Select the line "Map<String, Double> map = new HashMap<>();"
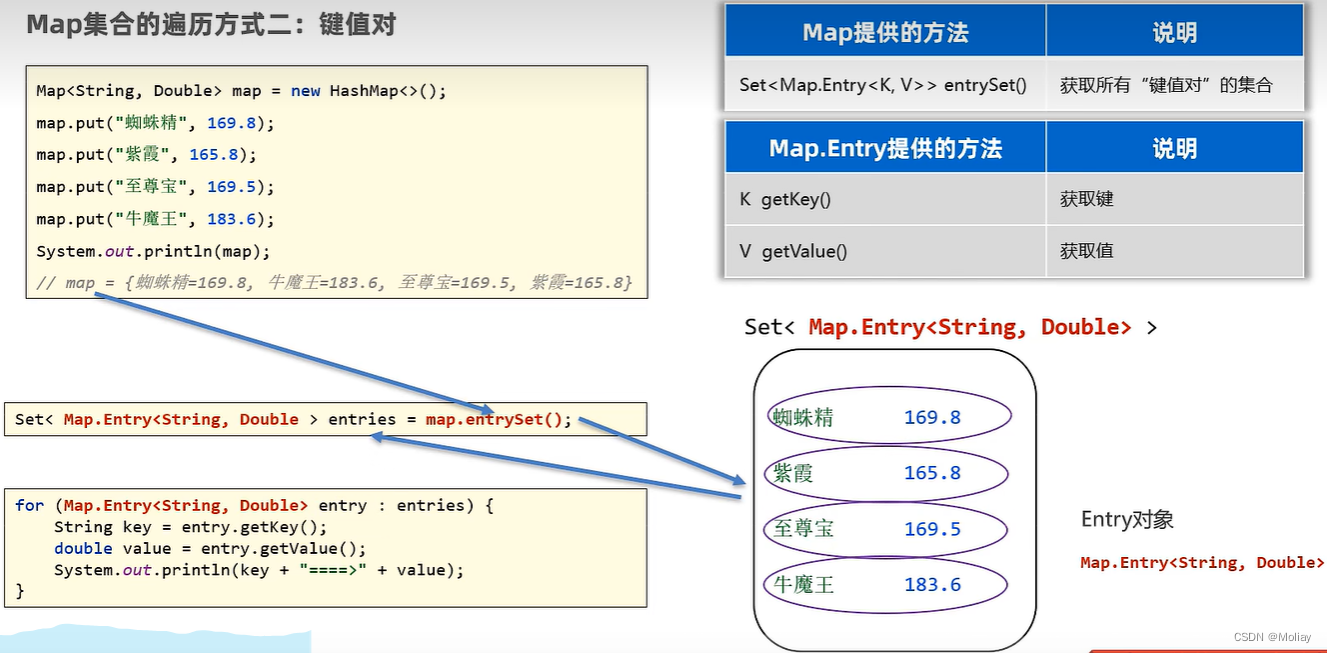The height and width of the screenshot is (653, 1327). pos(241,91)
